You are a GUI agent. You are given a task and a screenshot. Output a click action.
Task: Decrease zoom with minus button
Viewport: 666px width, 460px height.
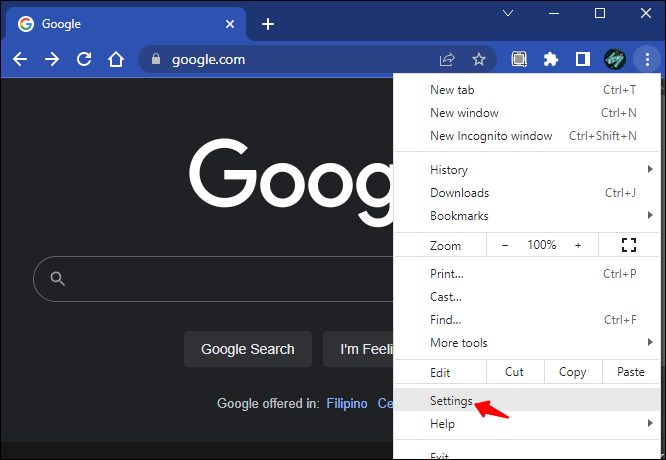coord(505,245)
